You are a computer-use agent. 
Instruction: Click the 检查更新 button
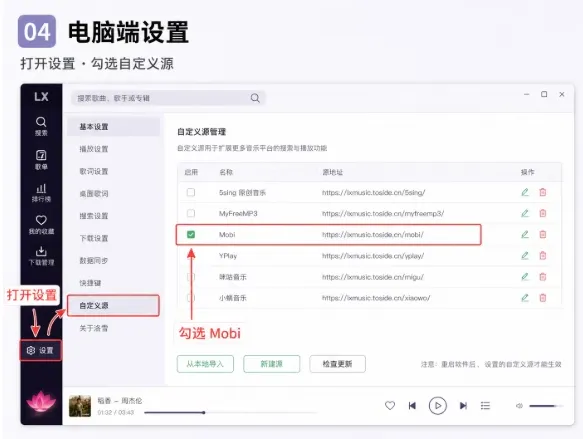[x=338, y=364]
